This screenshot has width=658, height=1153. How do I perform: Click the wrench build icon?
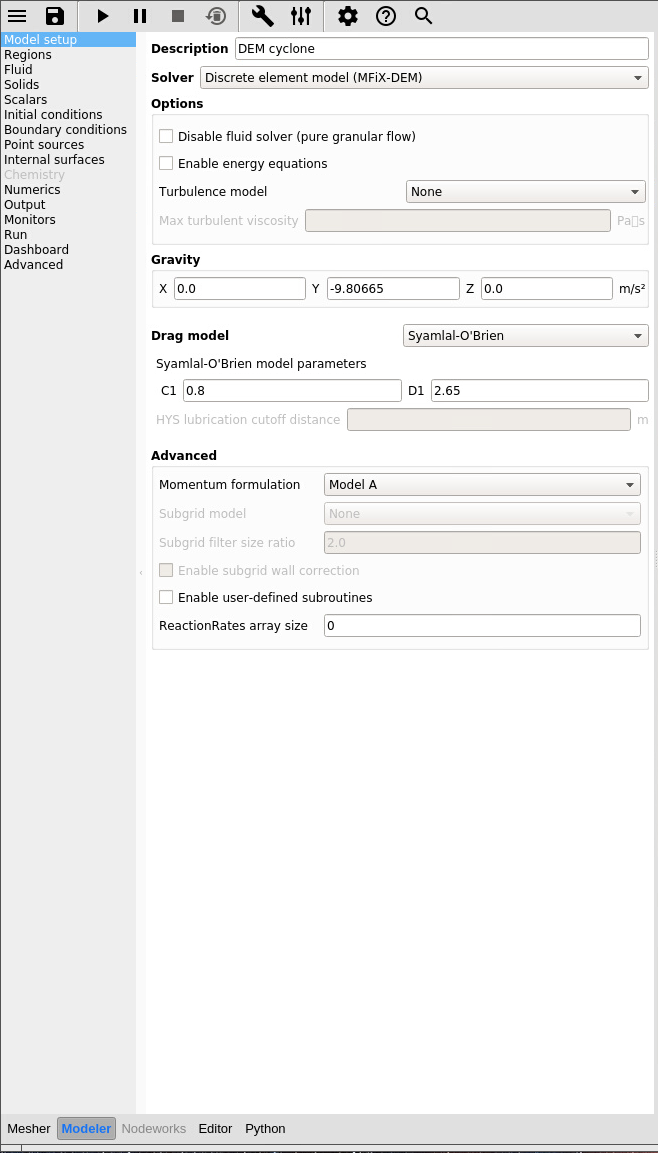tap(263, 16)
